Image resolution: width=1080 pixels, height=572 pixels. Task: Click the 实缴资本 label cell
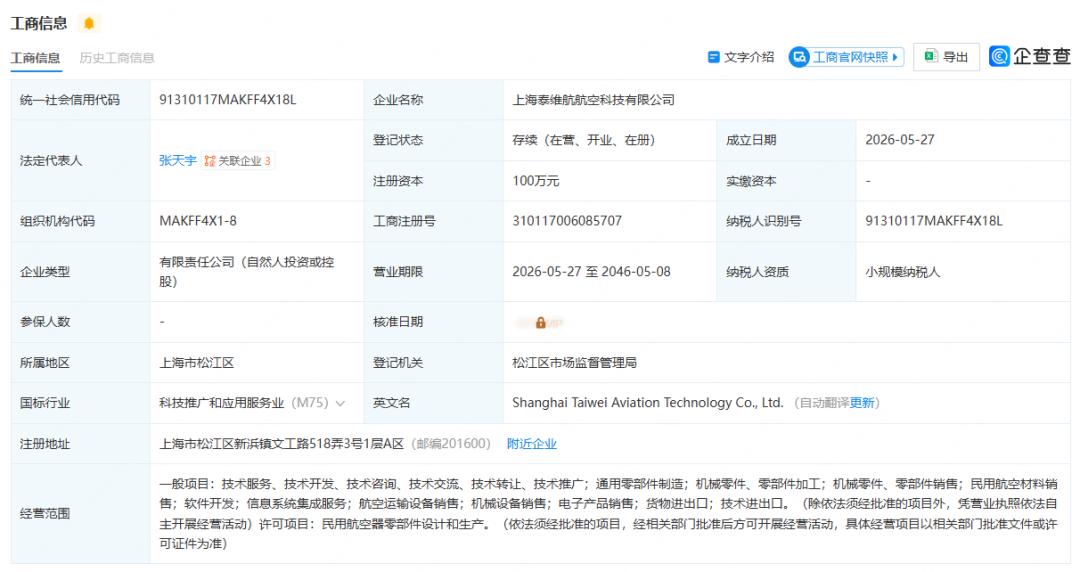pyautogui.click(x=786, y=181)
